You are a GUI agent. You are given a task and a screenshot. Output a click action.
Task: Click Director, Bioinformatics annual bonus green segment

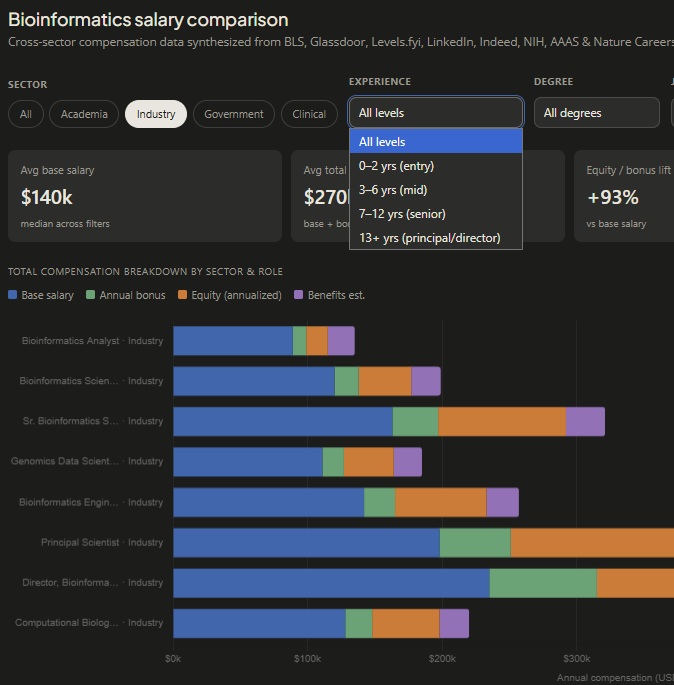[543, 583]
